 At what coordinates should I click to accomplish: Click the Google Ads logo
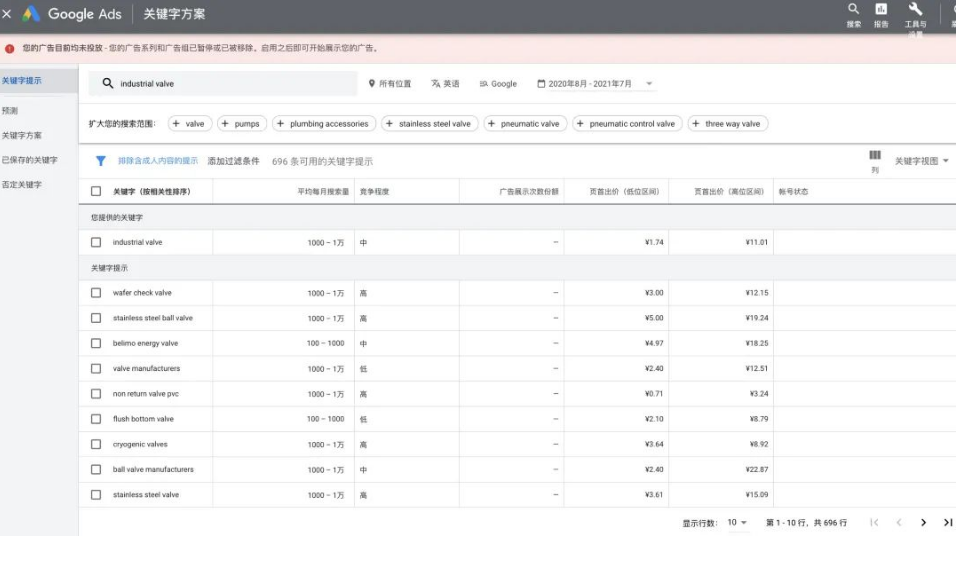coord(32,14)
